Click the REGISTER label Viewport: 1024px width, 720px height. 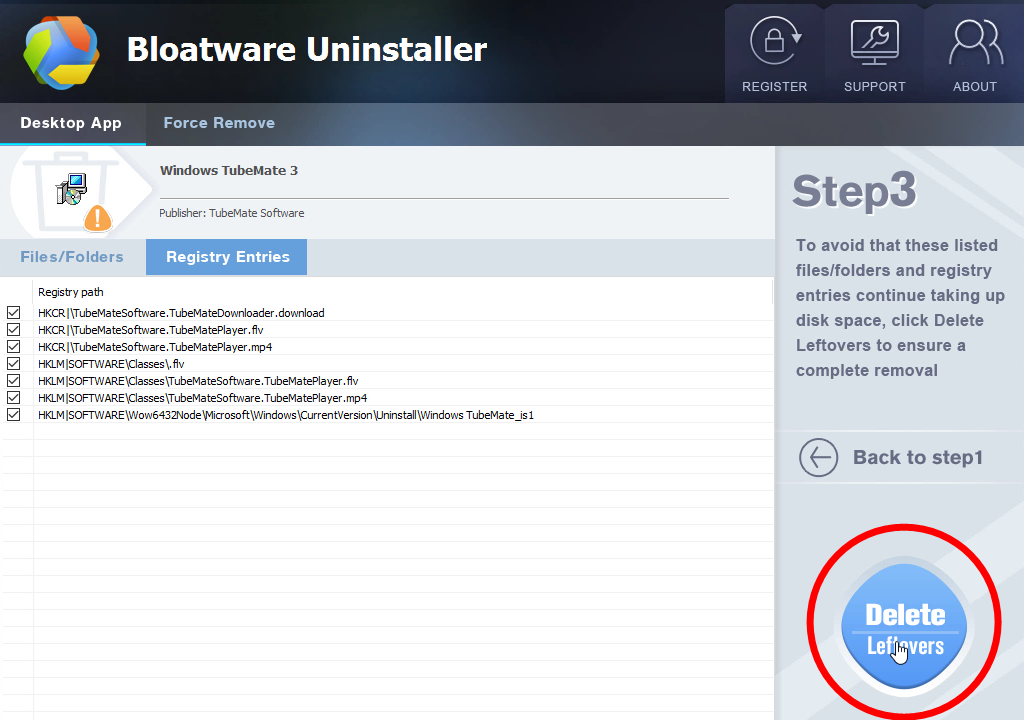(x=775, y=87)
